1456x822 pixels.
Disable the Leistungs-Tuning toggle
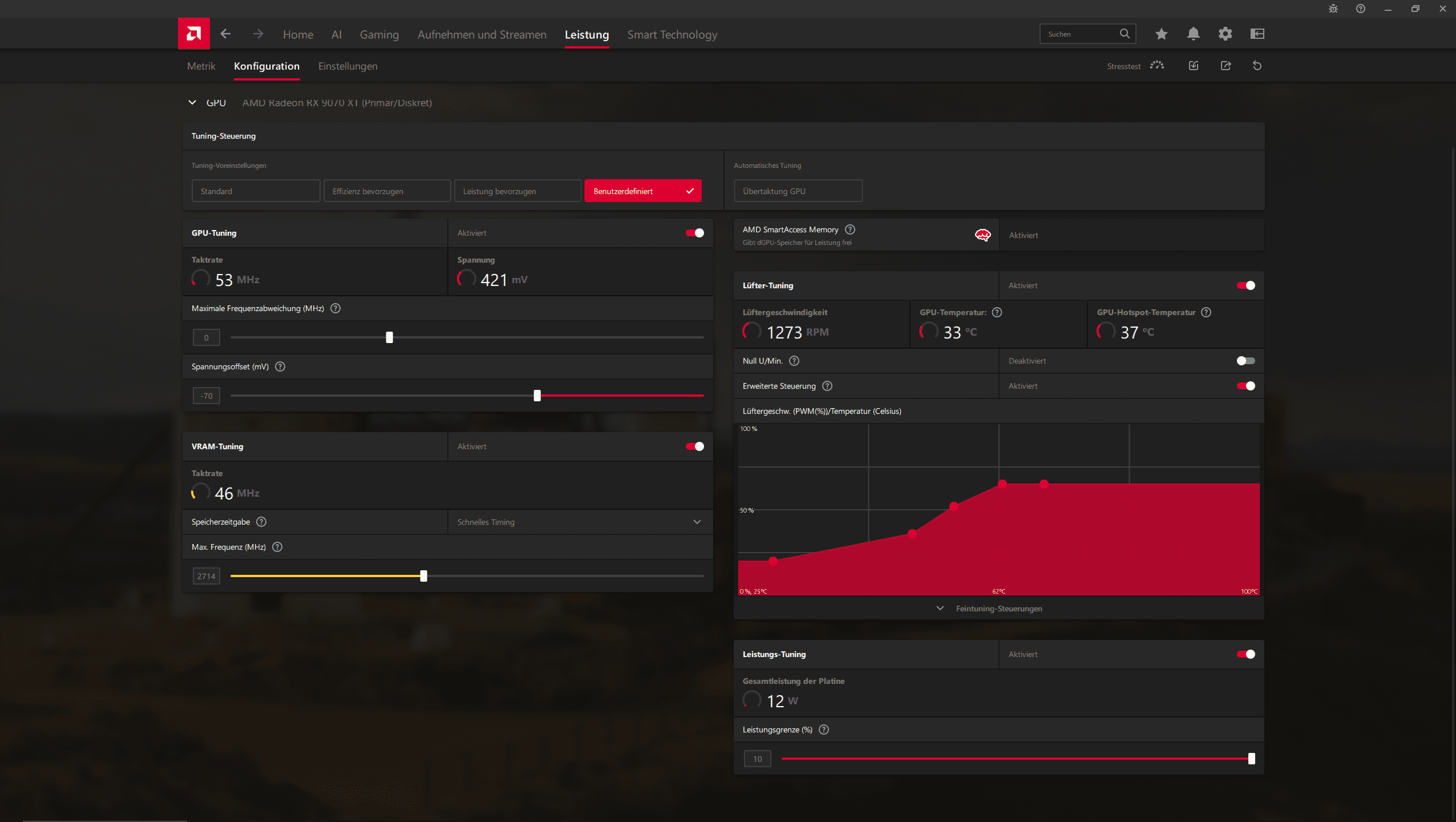1246,654
